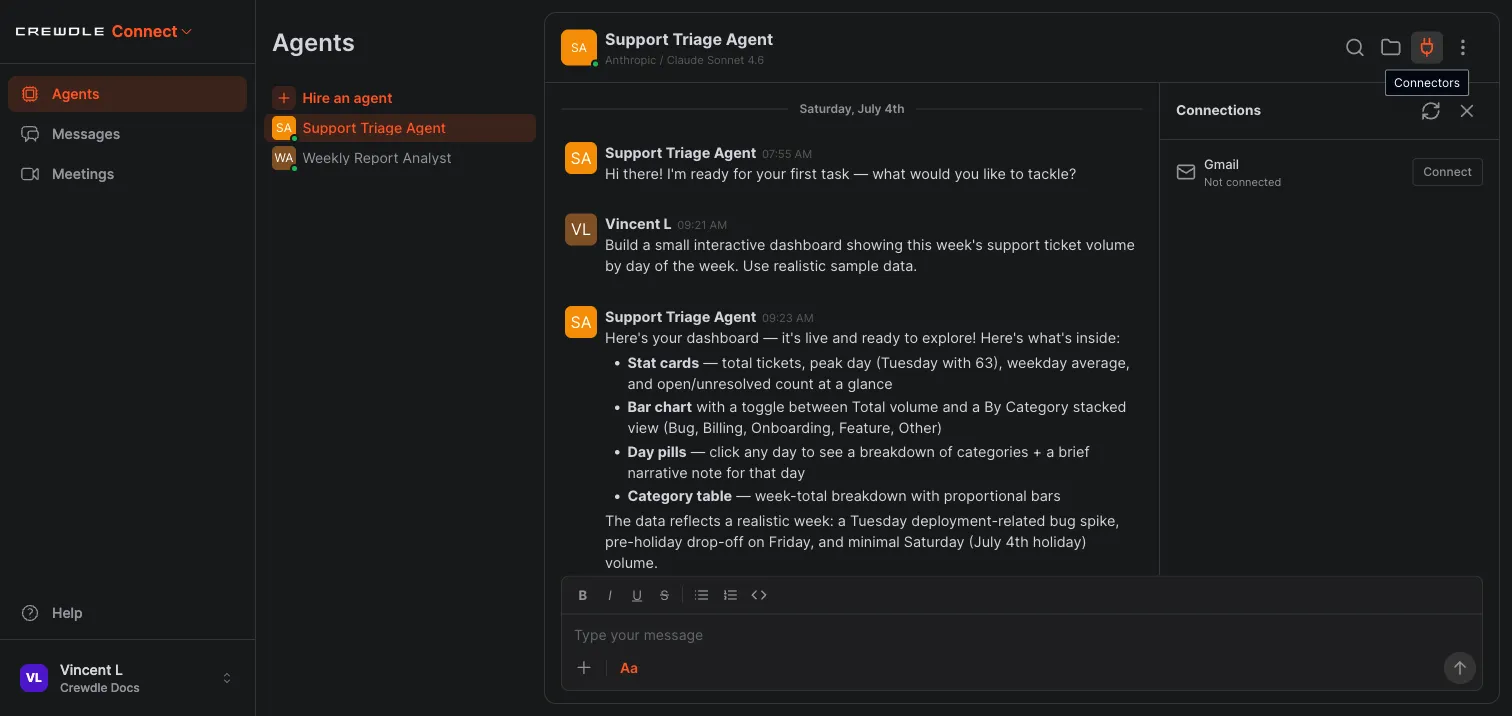Open the three-dot more options menu
1512x716 pixels.
1463,47
